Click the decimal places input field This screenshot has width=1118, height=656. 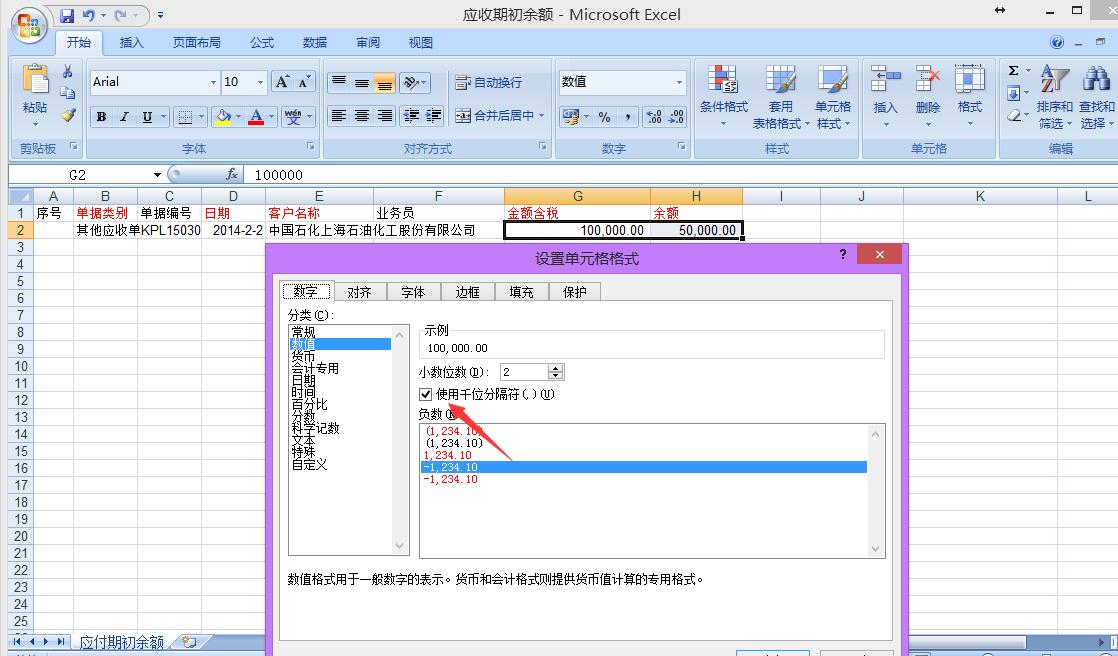click(523, 372)
